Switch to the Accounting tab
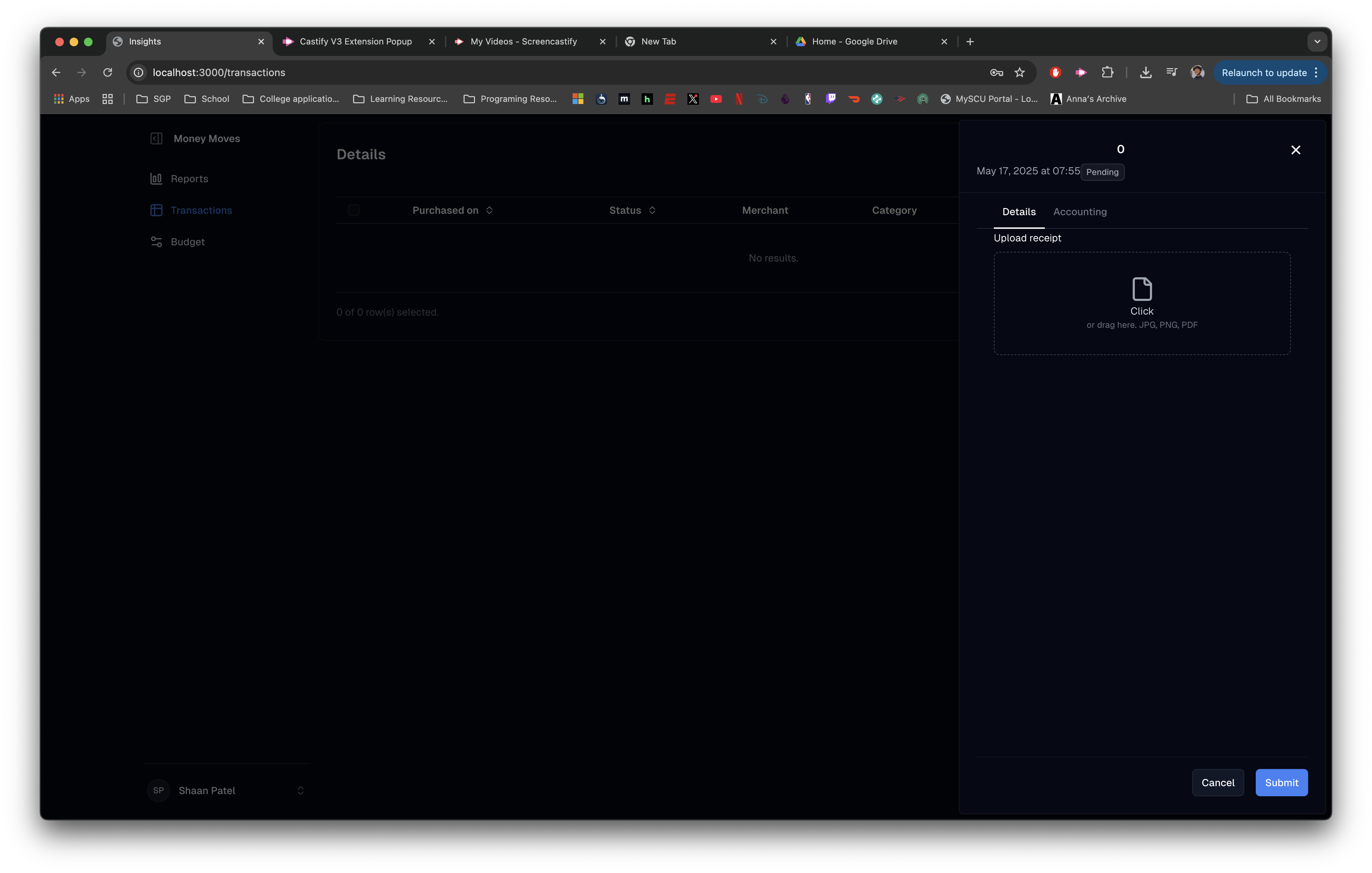1372x873 pixels. [1079, 212]
